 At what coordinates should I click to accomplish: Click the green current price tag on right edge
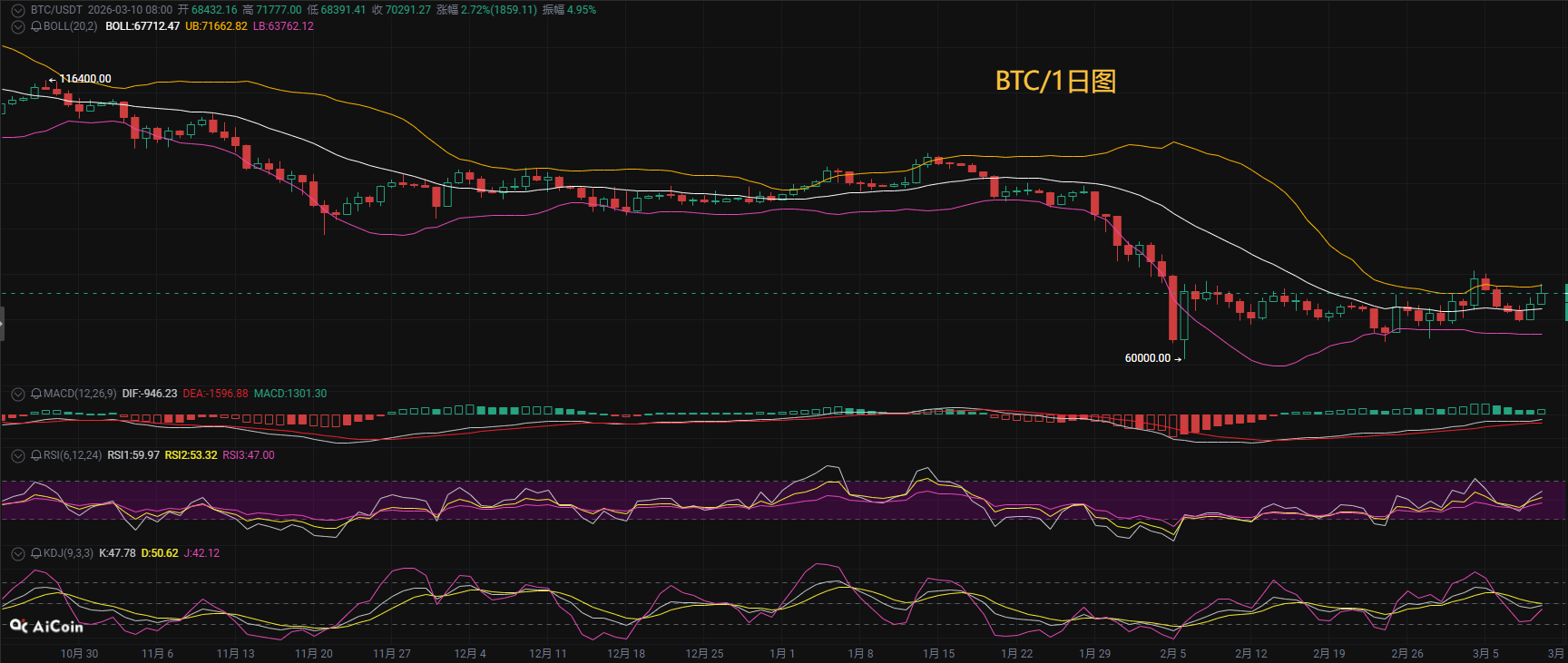tap(1565, 302)
